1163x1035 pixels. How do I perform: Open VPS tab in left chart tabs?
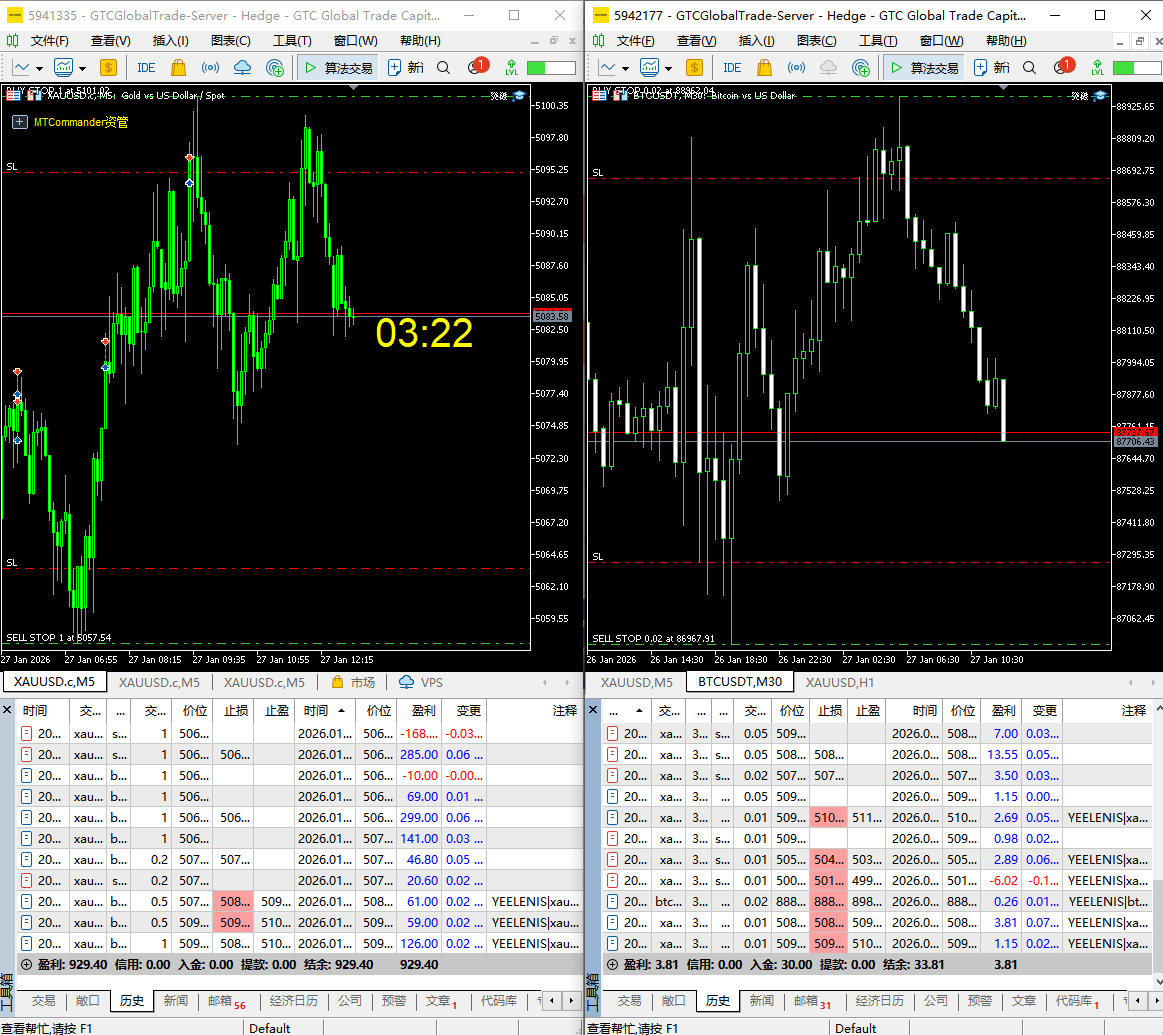421,682
